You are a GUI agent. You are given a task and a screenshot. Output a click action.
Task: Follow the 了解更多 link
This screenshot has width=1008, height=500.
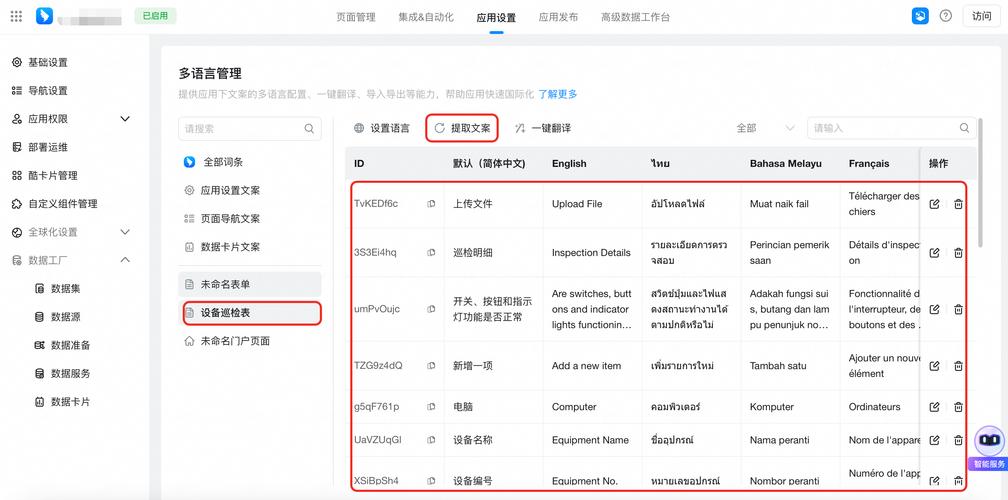tap(557, 94)
